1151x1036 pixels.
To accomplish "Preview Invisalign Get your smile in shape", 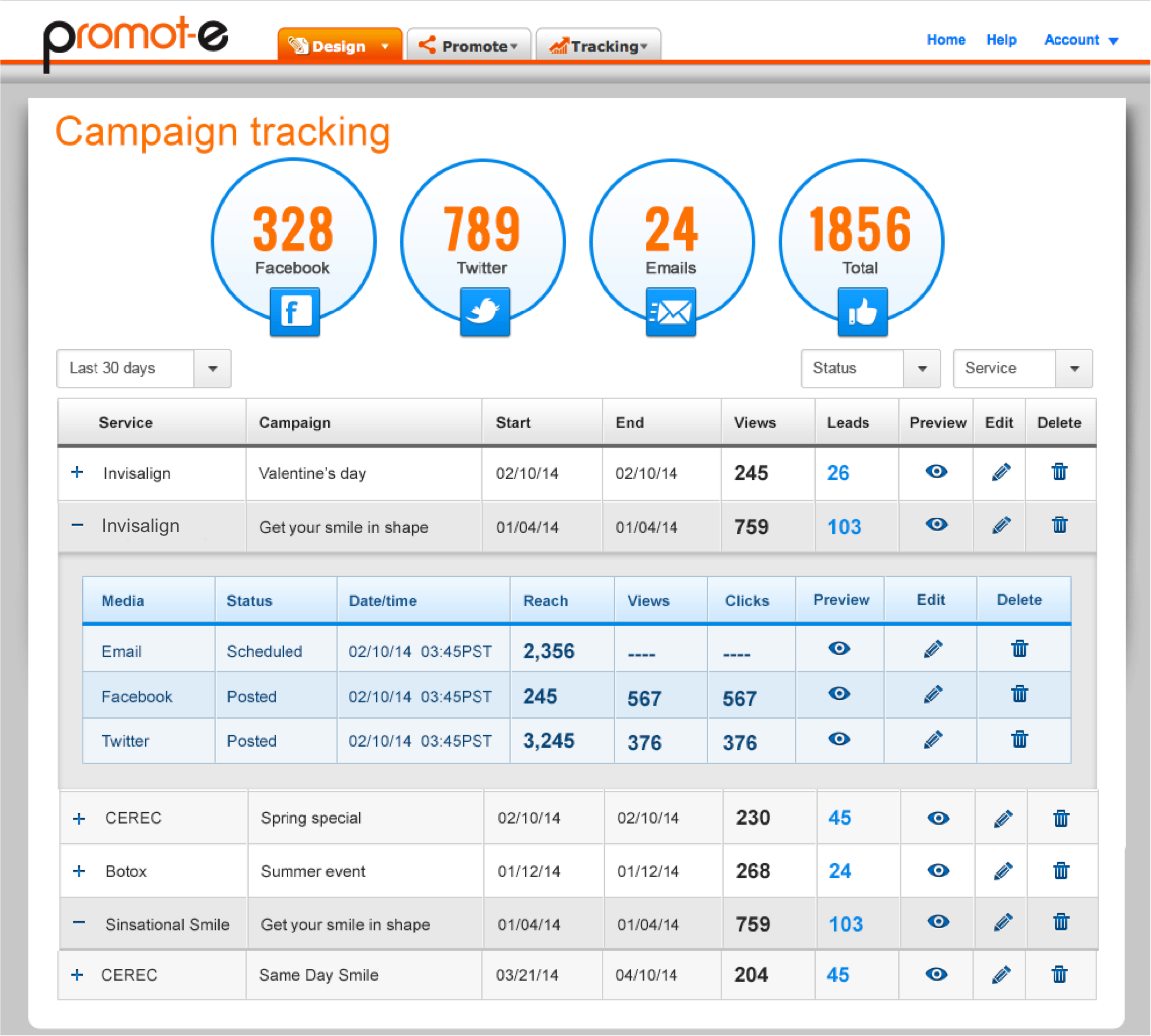I will coord(937,525).
